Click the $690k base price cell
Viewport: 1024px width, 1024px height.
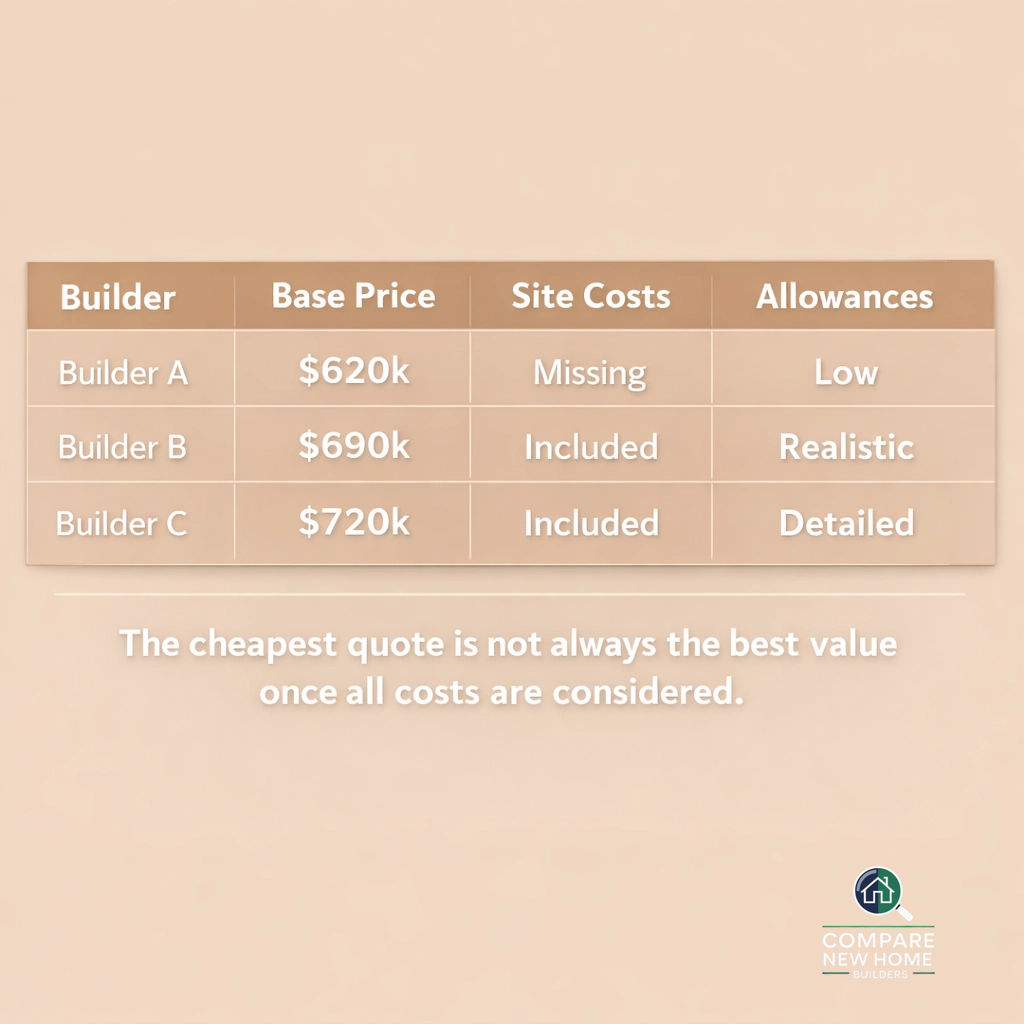(354, 446)
